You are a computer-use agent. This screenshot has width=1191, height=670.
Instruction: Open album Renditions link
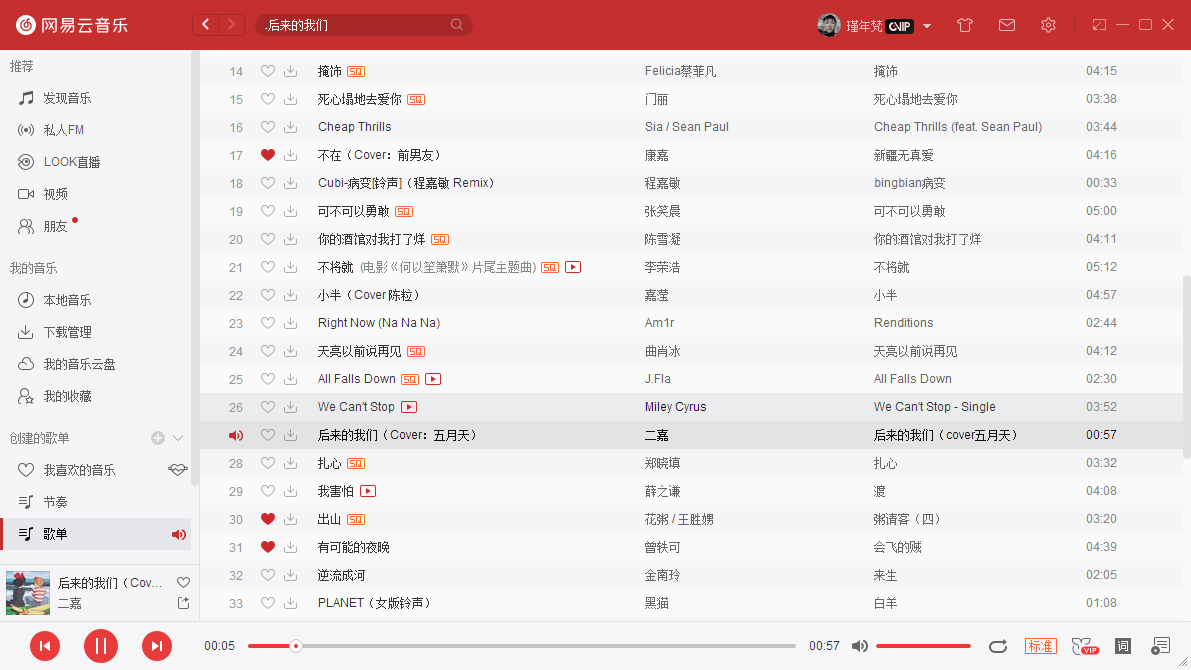pos(903,323)
